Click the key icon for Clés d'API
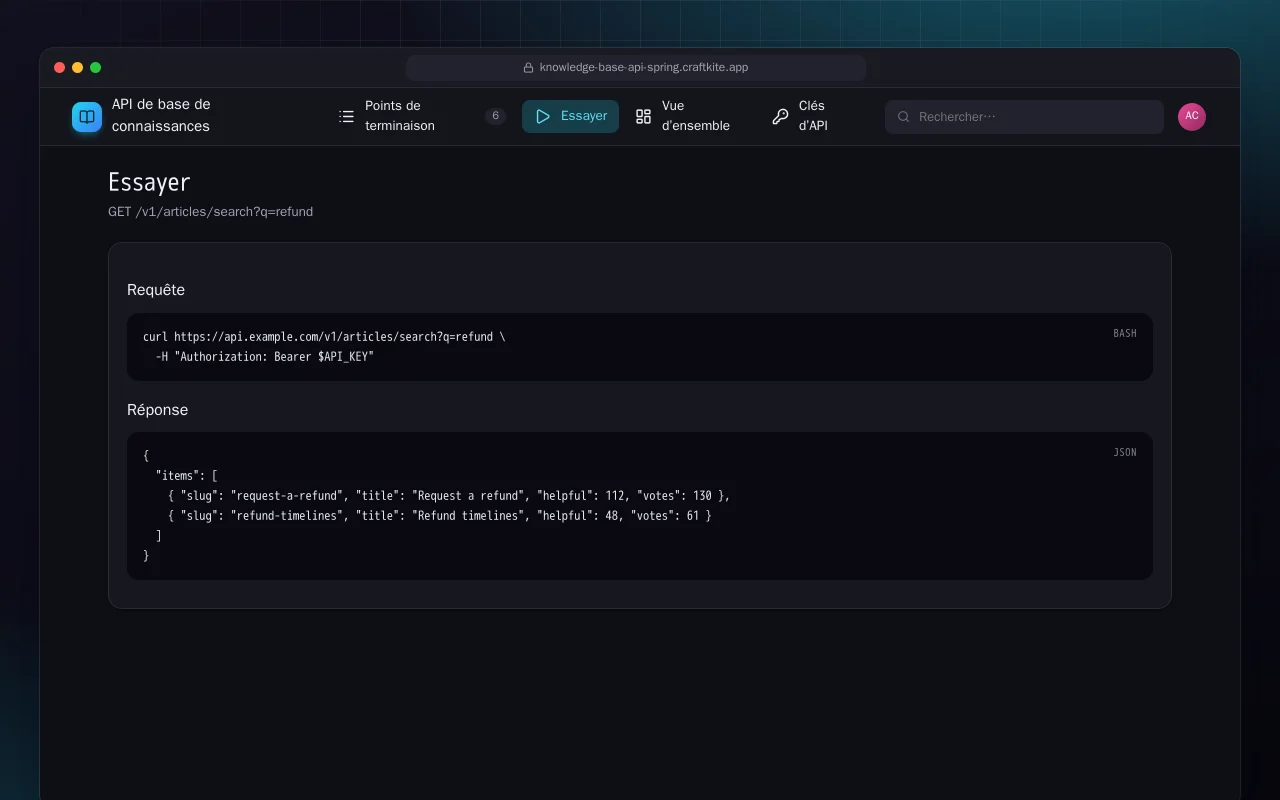1280x800 pixels. [780, 117]
